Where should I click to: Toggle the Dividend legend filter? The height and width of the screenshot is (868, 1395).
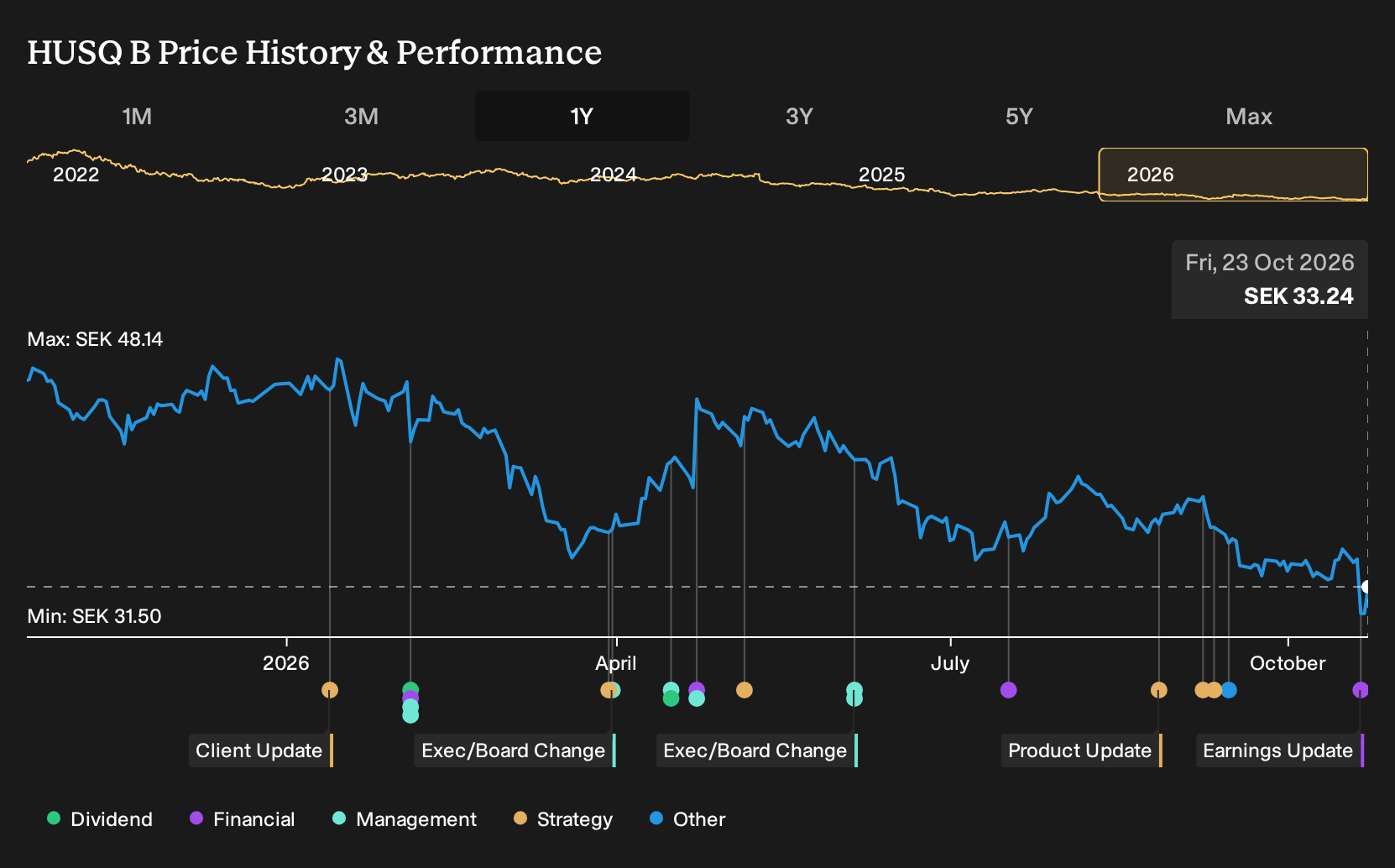coord(100,819)
